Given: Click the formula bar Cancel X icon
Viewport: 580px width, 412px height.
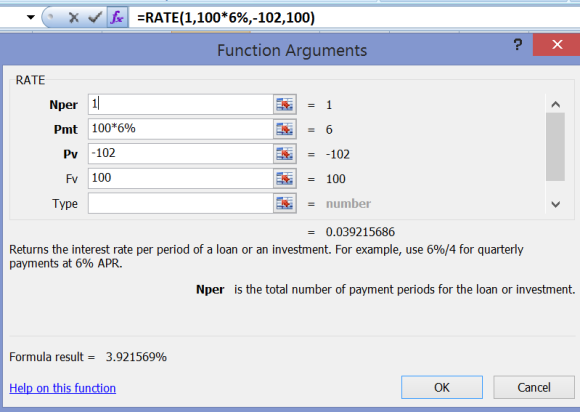Looking at the screenshot, I should pos(74,17).
